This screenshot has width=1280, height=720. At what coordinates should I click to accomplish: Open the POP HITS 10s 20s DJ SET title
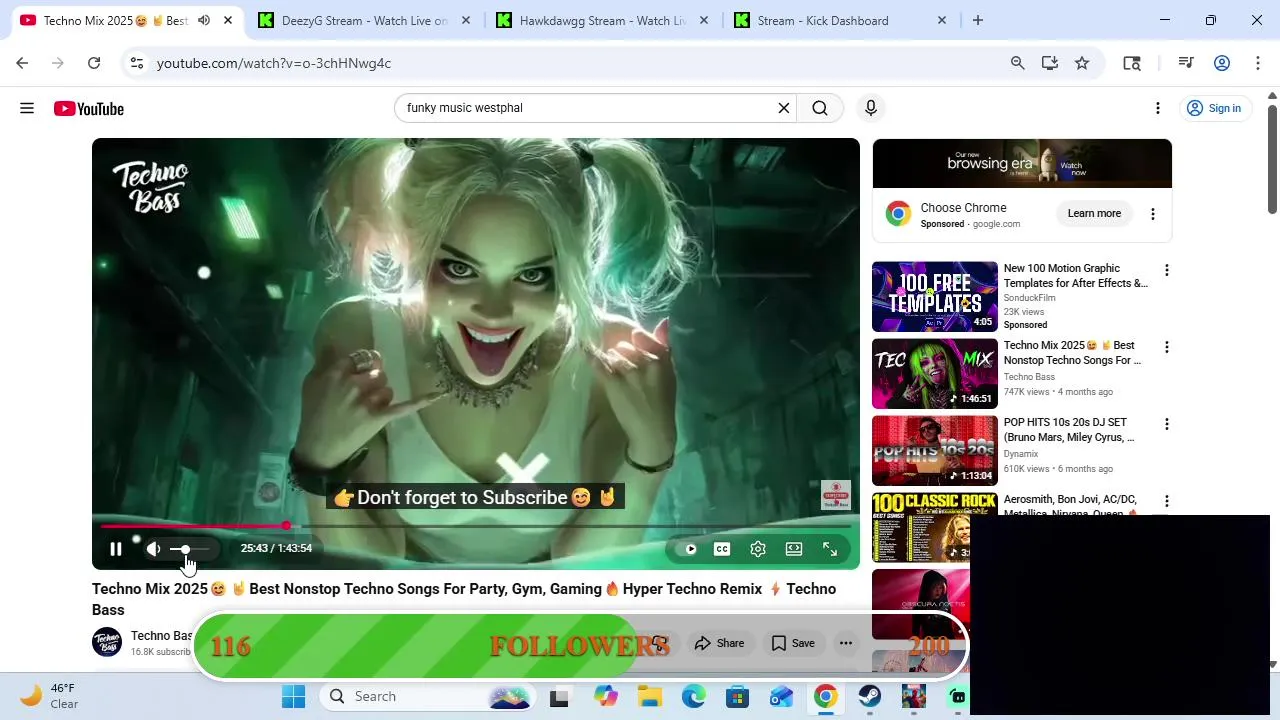click(1069, 430)
